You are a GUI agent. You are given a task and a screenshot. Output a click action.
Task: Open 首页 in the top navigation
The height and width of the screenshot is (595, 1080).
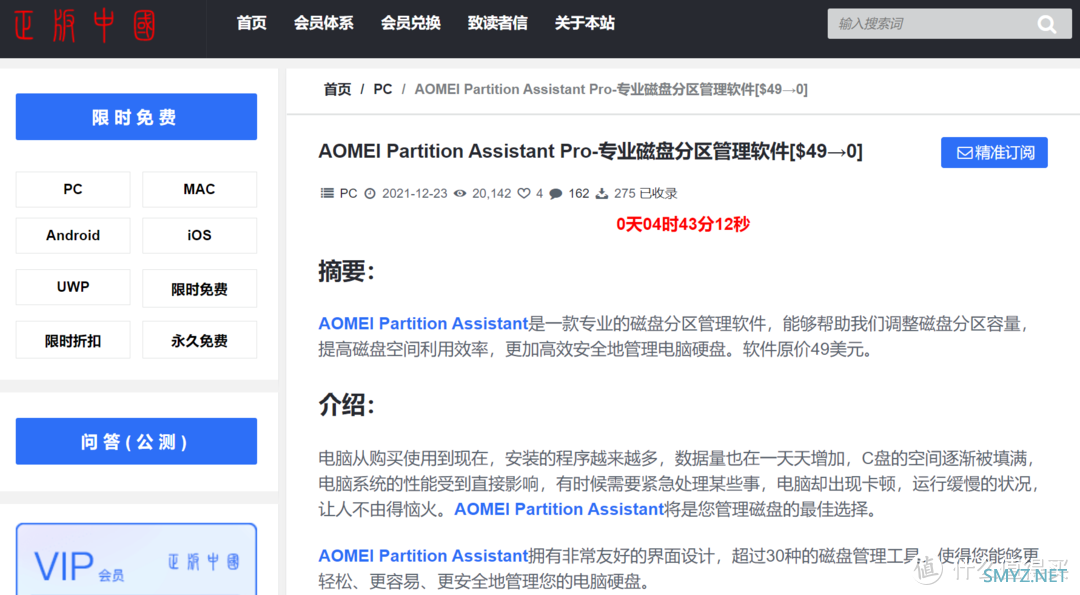251,23
